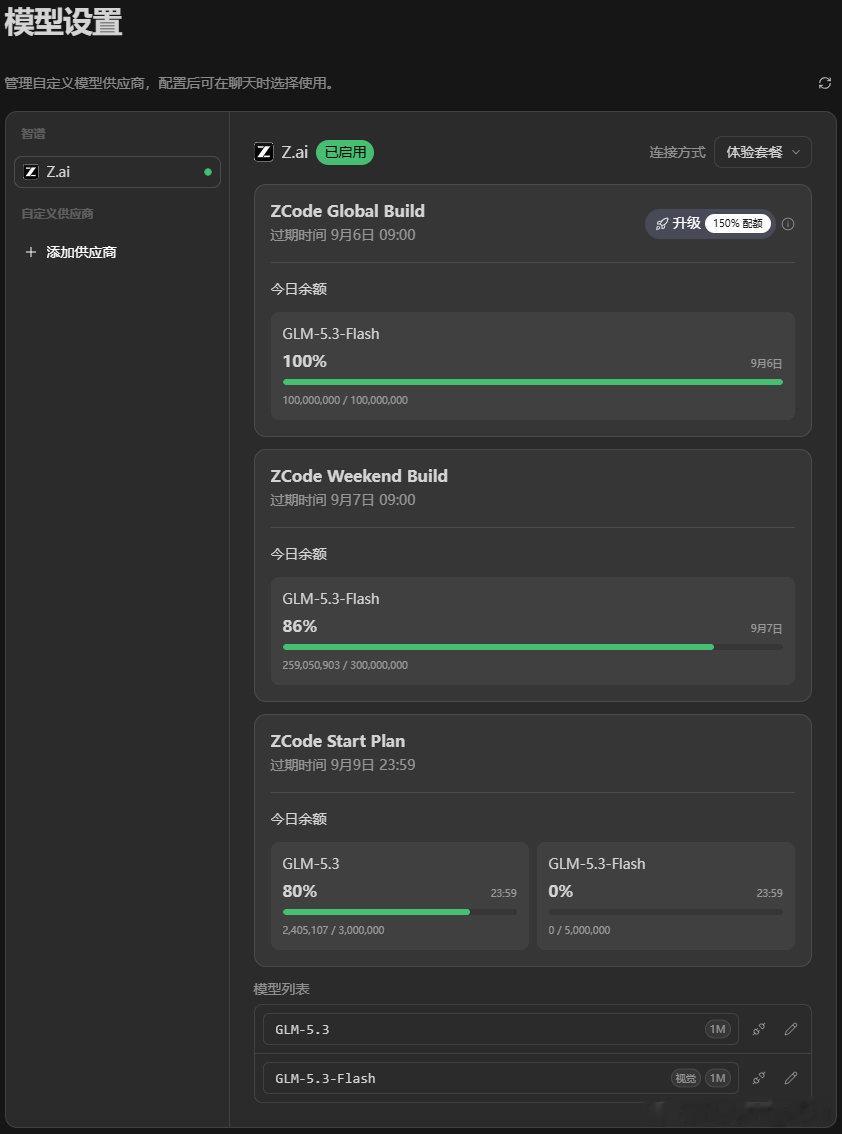Click the edit pencil icon for GLM-5.3-Flash

[x=791, y=1078]
